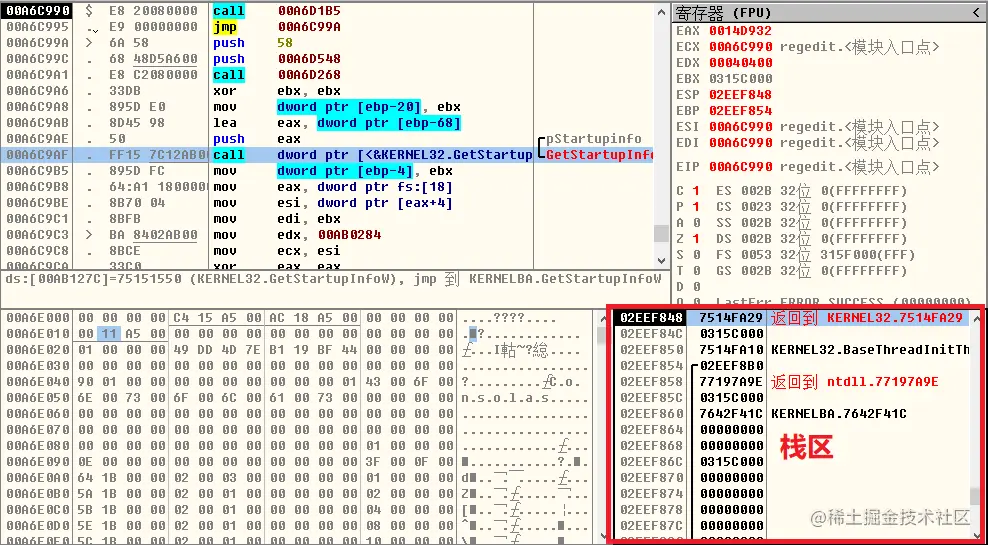Toggle the P parity flag value

point(696,207)
